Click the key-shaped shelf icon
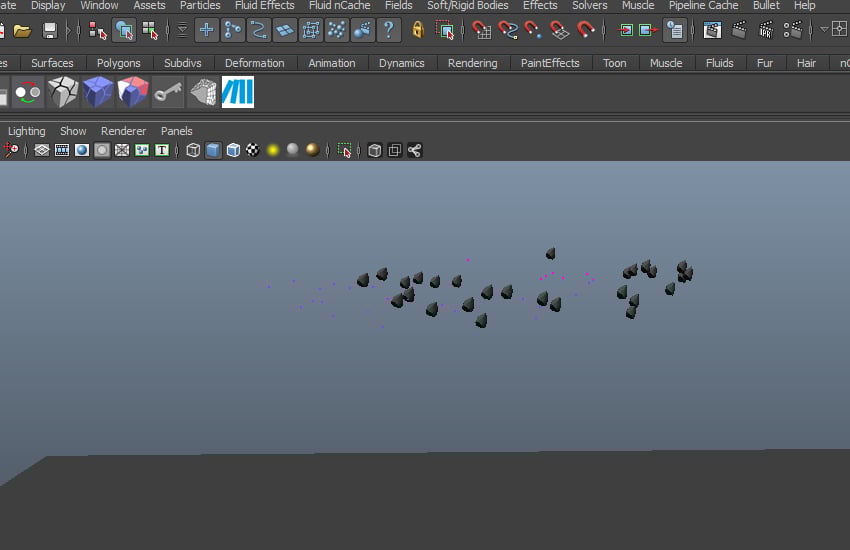850x550 pixels. click(168, 93)
